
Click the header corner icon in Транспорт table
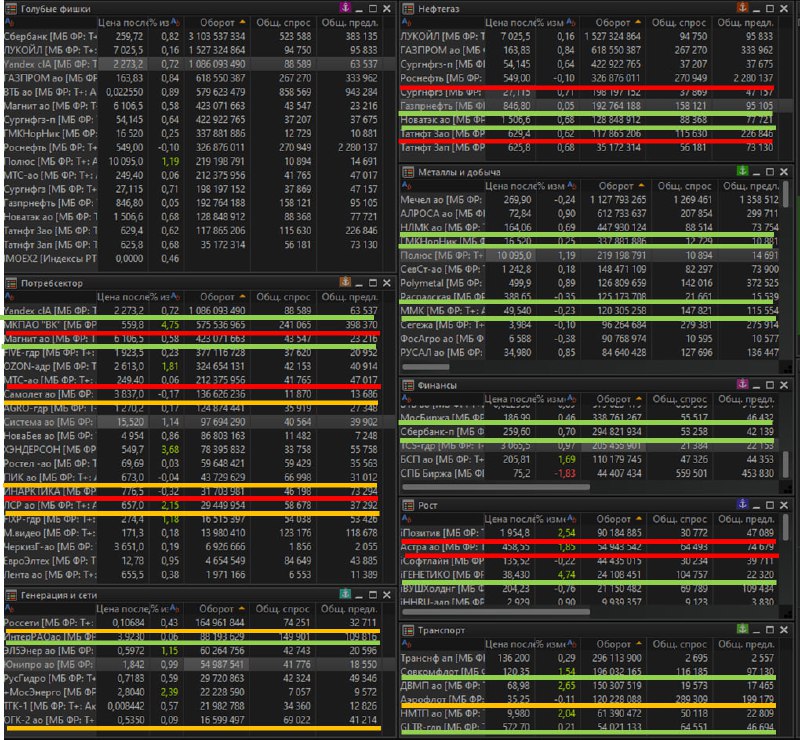tap(406, 644)
